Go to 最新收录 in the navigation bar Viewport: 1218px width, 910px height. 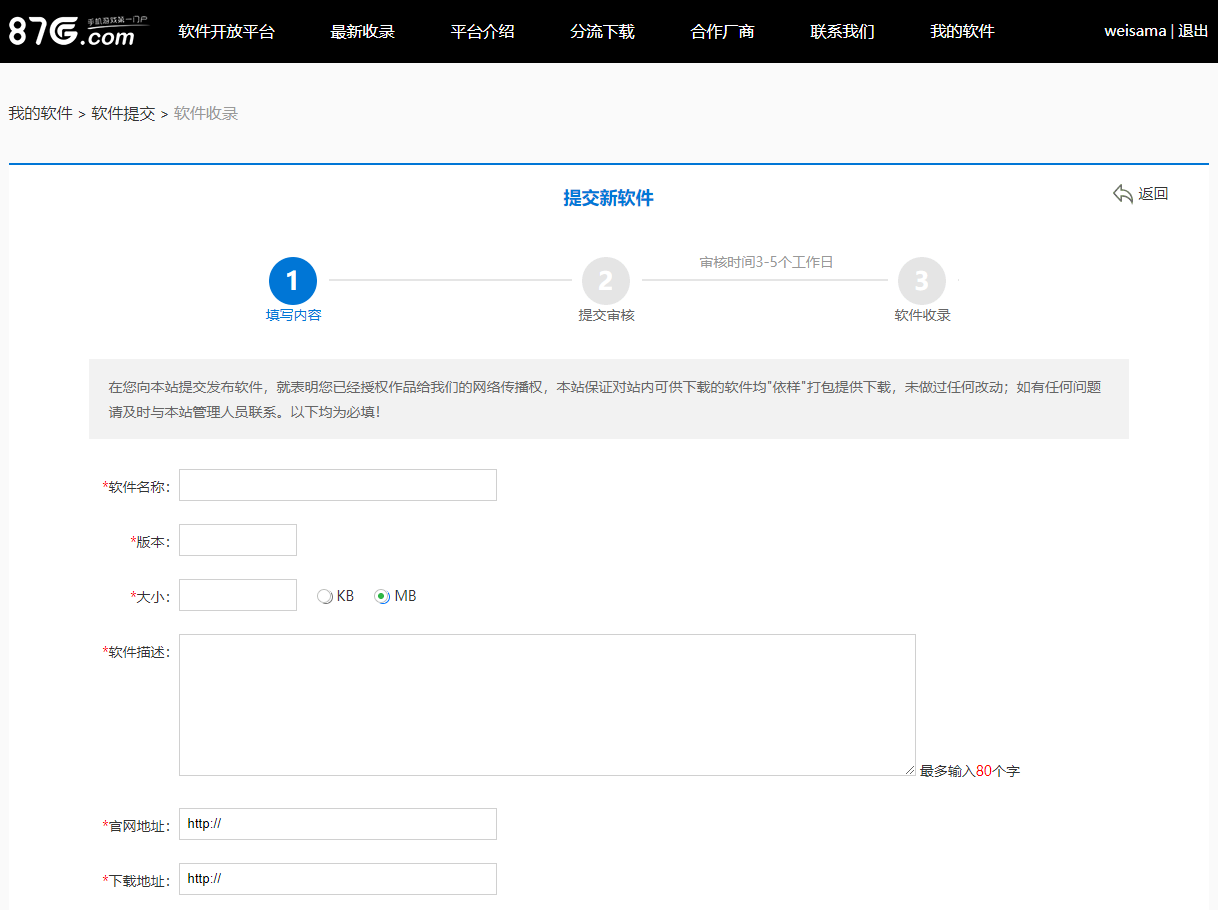pos(362,31)
